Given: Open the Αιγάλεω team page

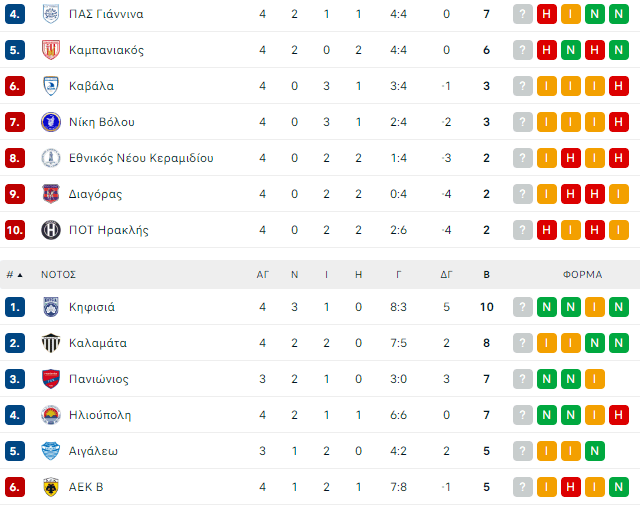Looking at the screenshot, I should [x=94, y=451].
